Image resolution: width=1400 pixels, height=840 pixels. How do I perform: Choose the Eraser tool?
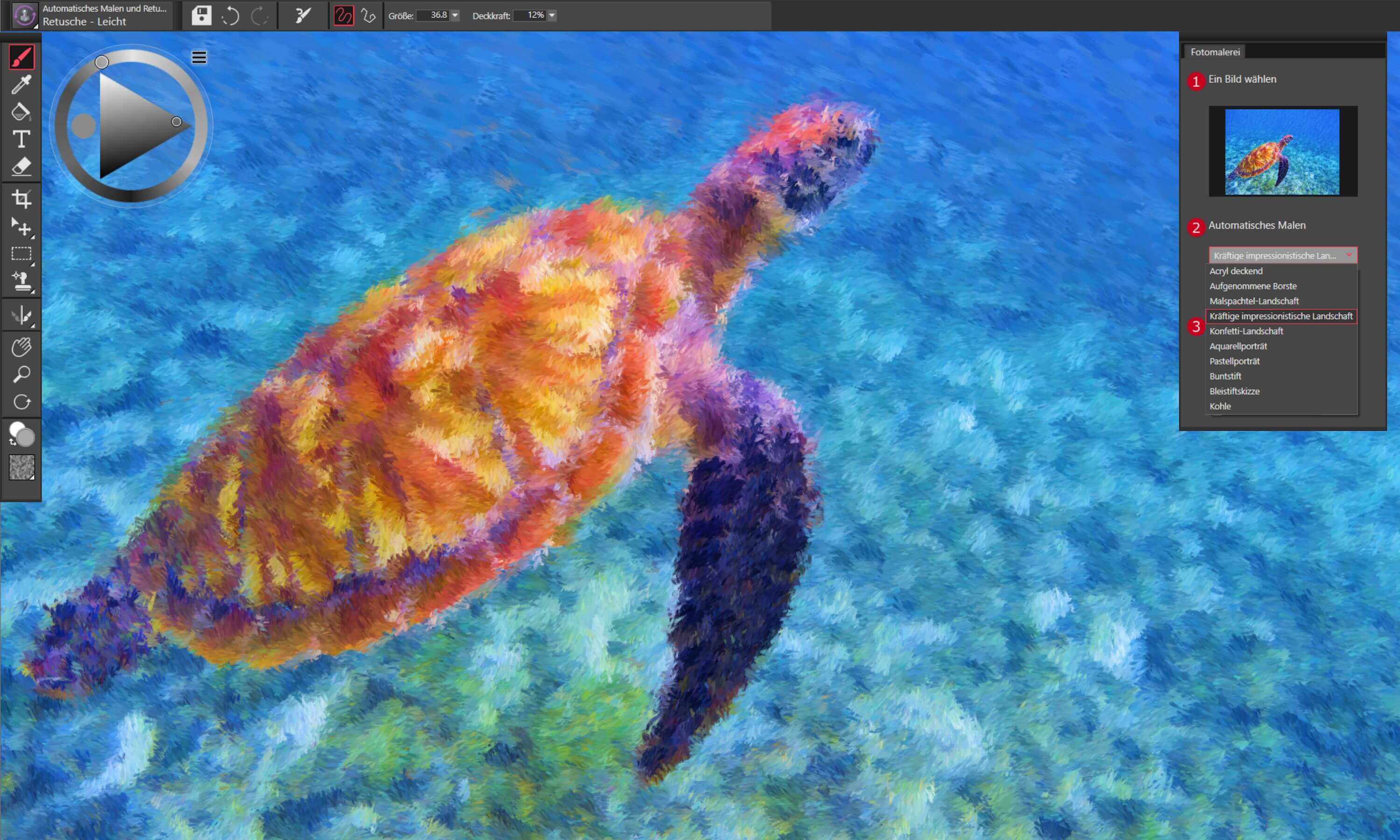pyautogui.click(x=21, y=167)
